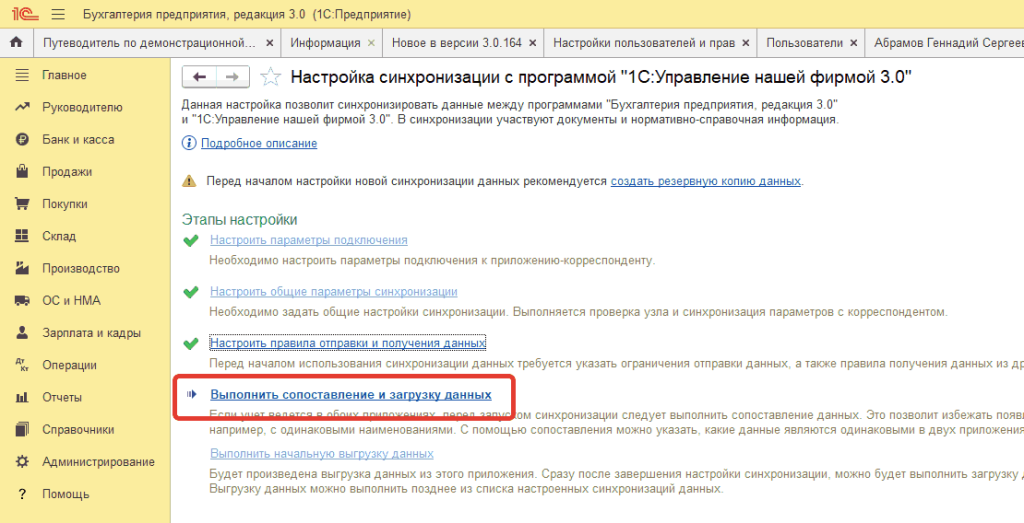
Task: Click the Покупки cart icon
Action: tap(22, 204)
